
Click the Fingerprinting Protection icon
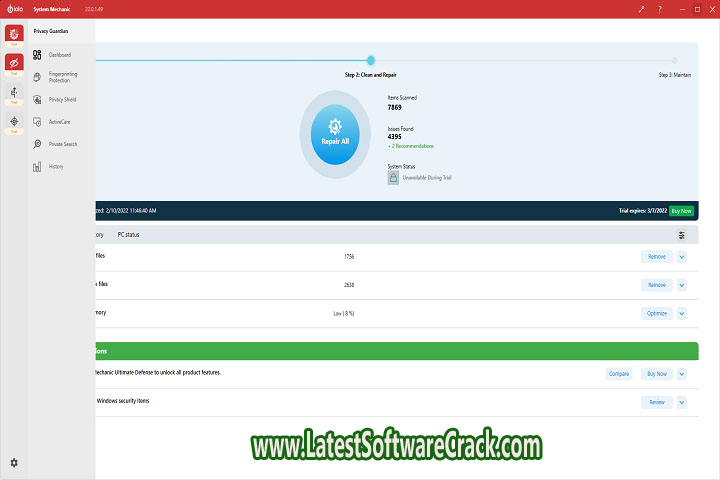point(37,77)
